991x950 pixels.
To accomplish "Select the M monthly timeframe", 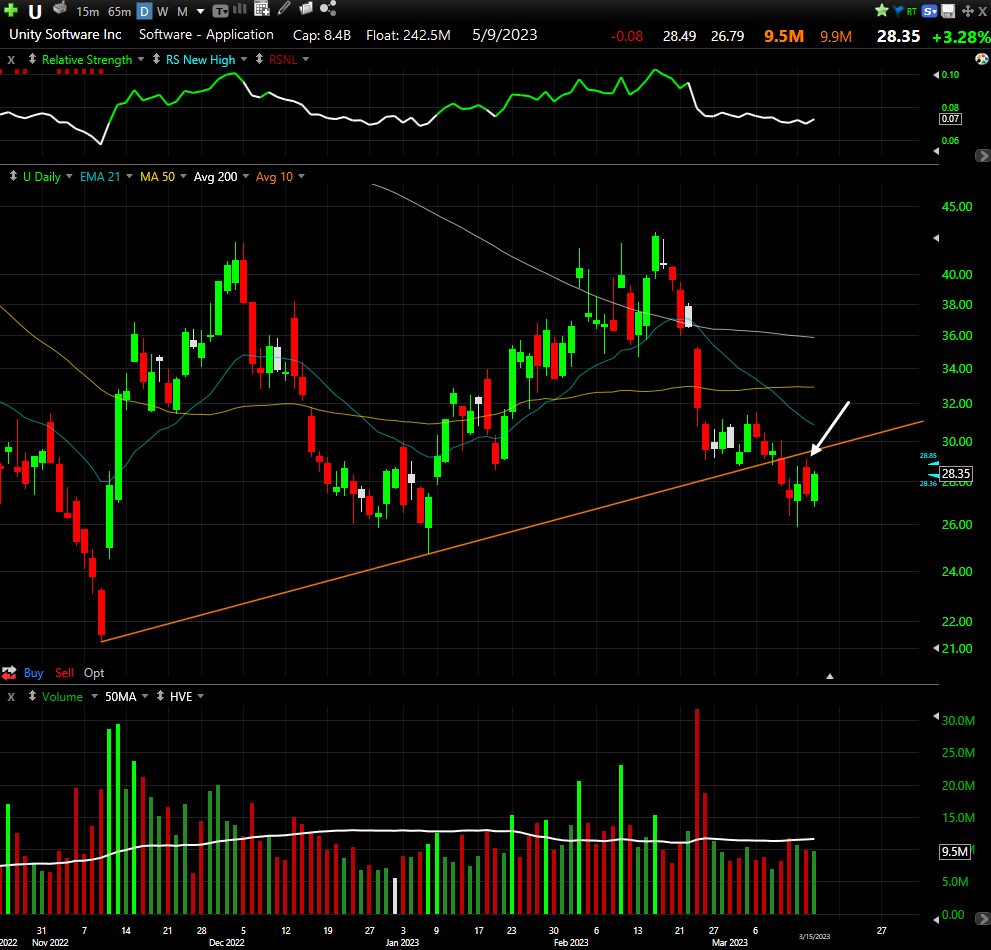I will [182, 12].
